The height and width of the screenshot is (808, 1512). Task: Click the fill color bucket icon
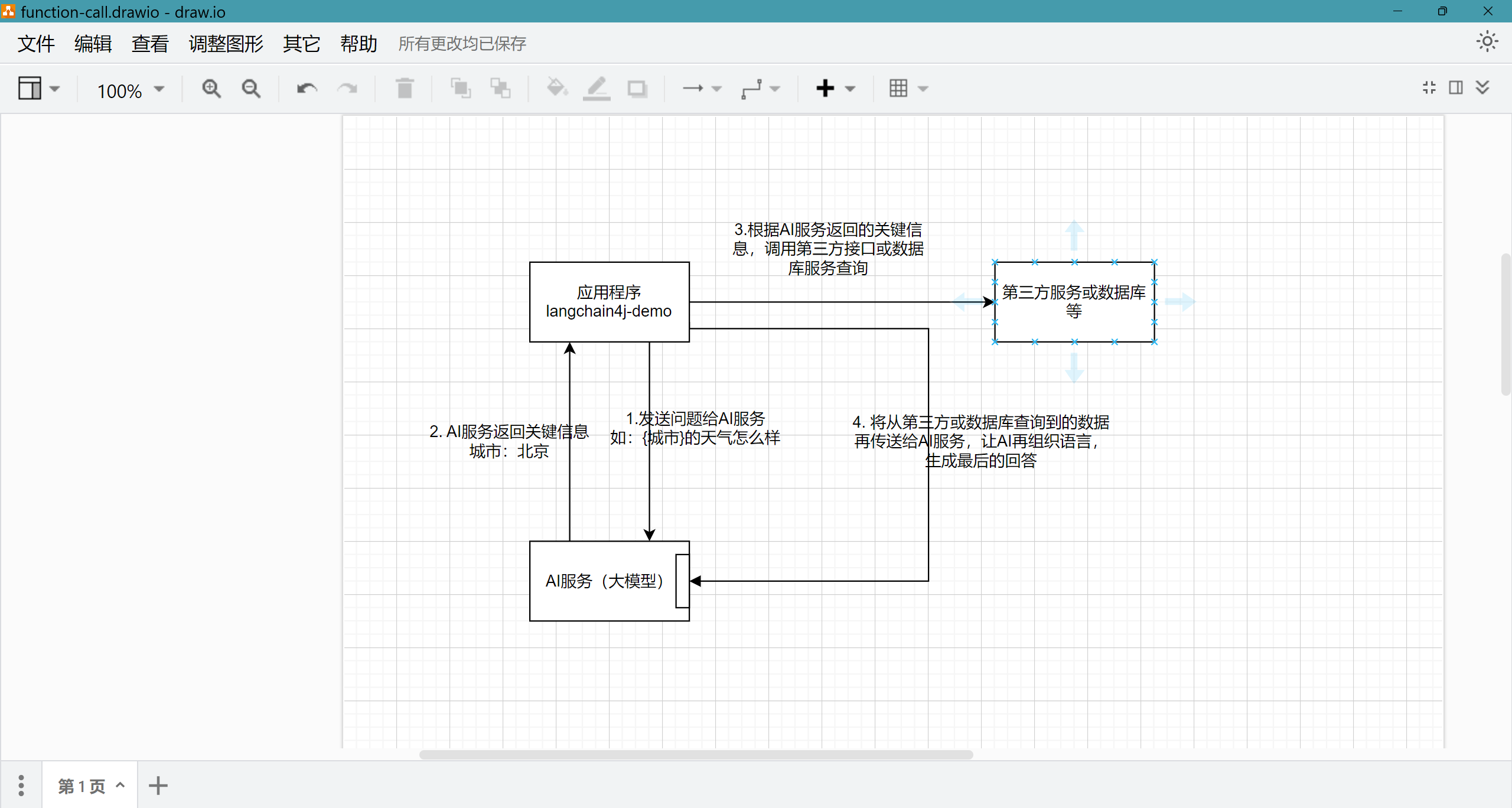[x=556, y=89]
